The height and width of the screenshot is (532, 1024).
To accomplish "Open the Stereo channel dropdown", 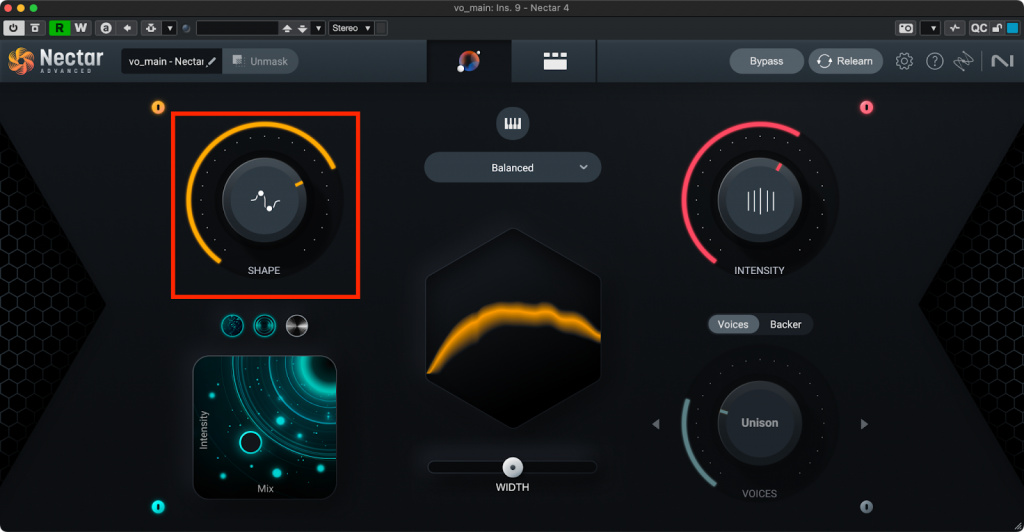I will coord(352,28).
